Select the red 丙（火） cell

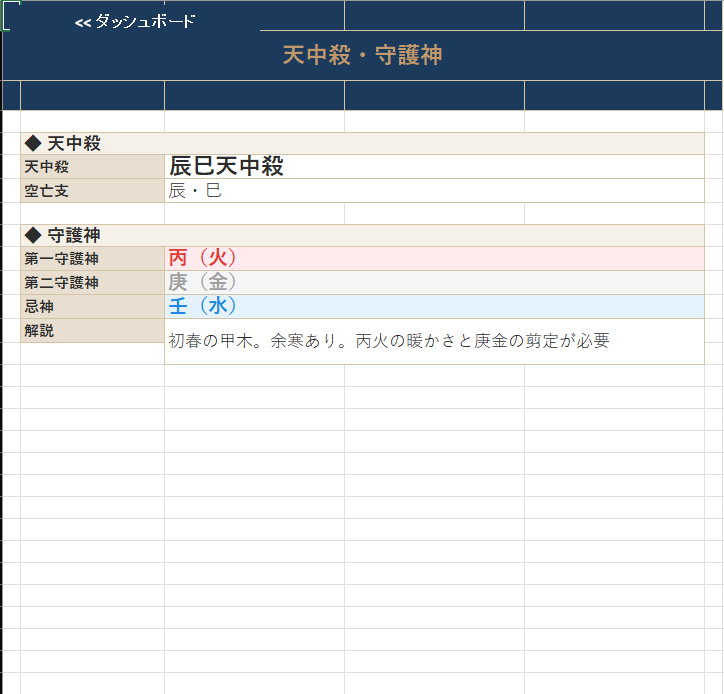[x=434, y=259]
